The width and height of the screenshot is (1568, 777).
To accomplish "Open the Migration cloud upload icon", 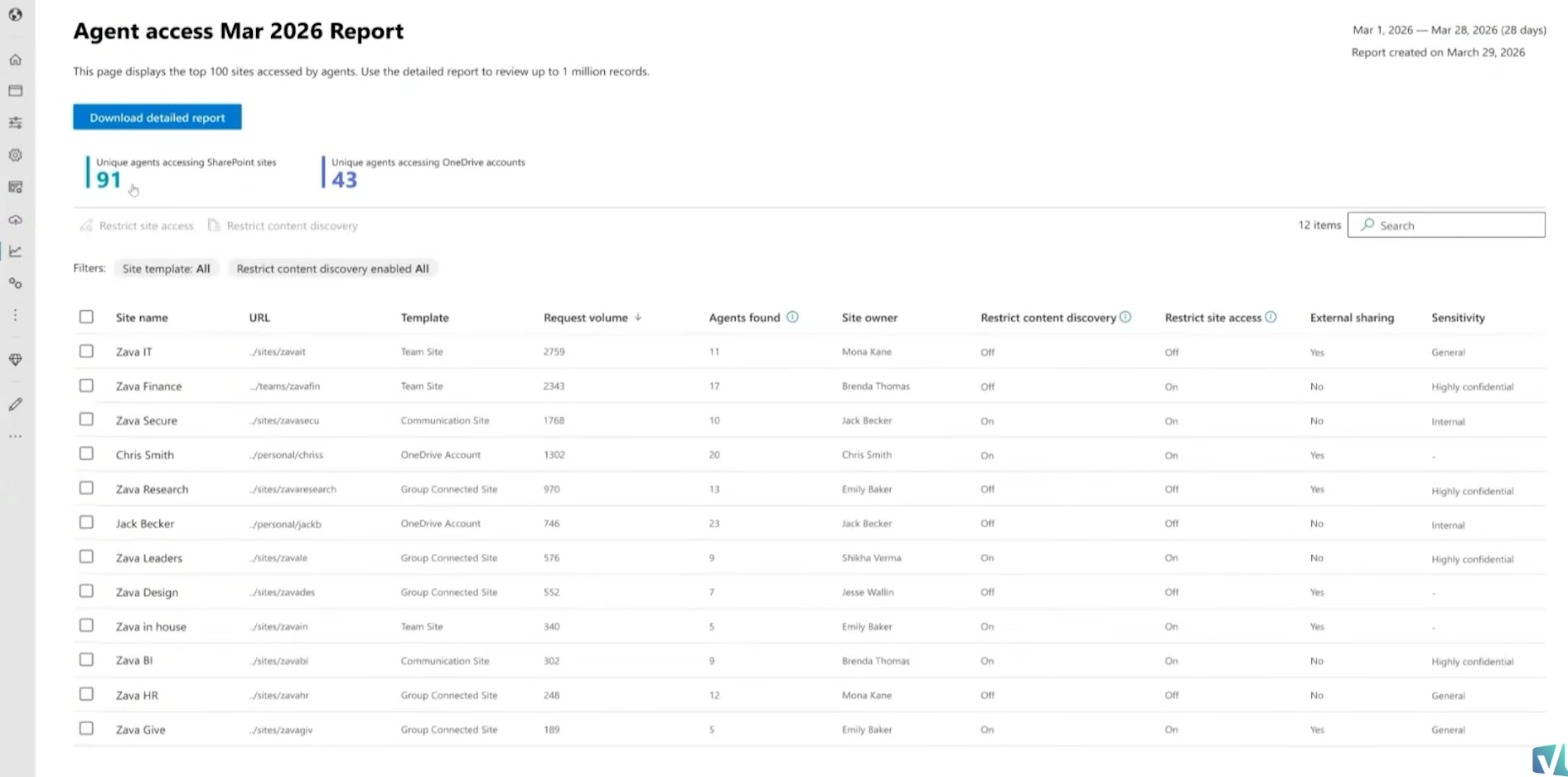I will coord(15,220).
